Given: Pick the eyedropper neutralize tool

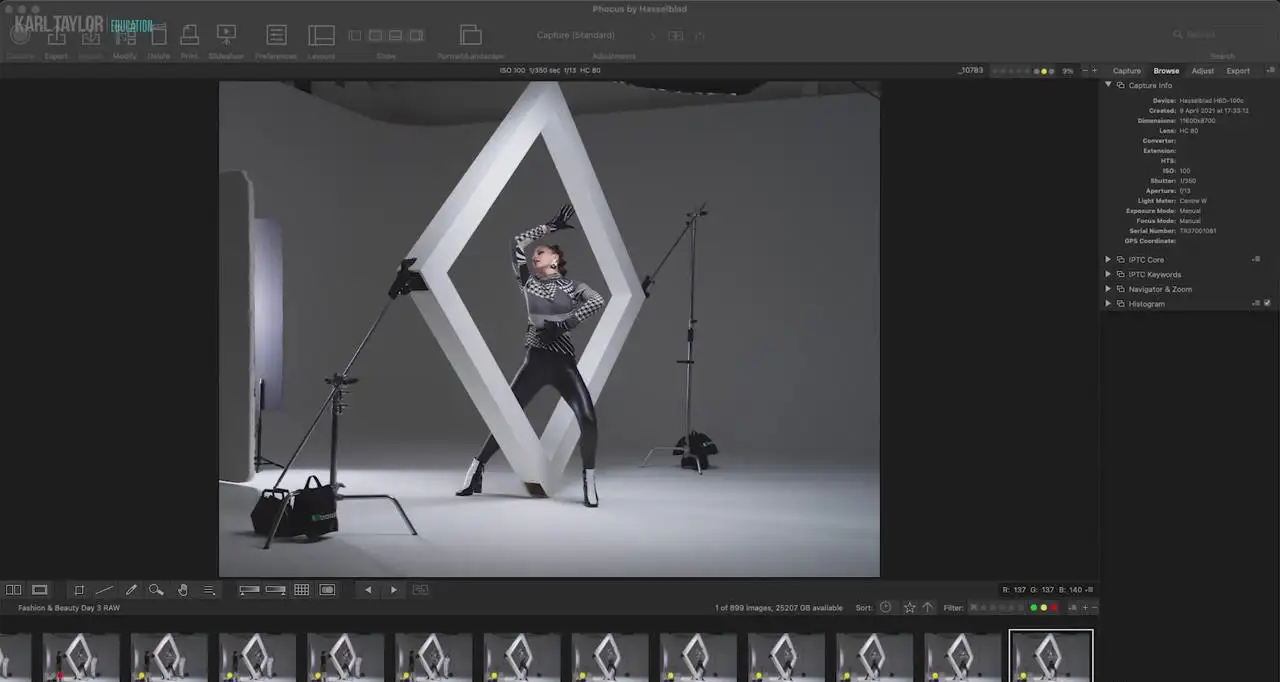Looking at the screenshot, I should pyautogui.click(x=130, y=590).
